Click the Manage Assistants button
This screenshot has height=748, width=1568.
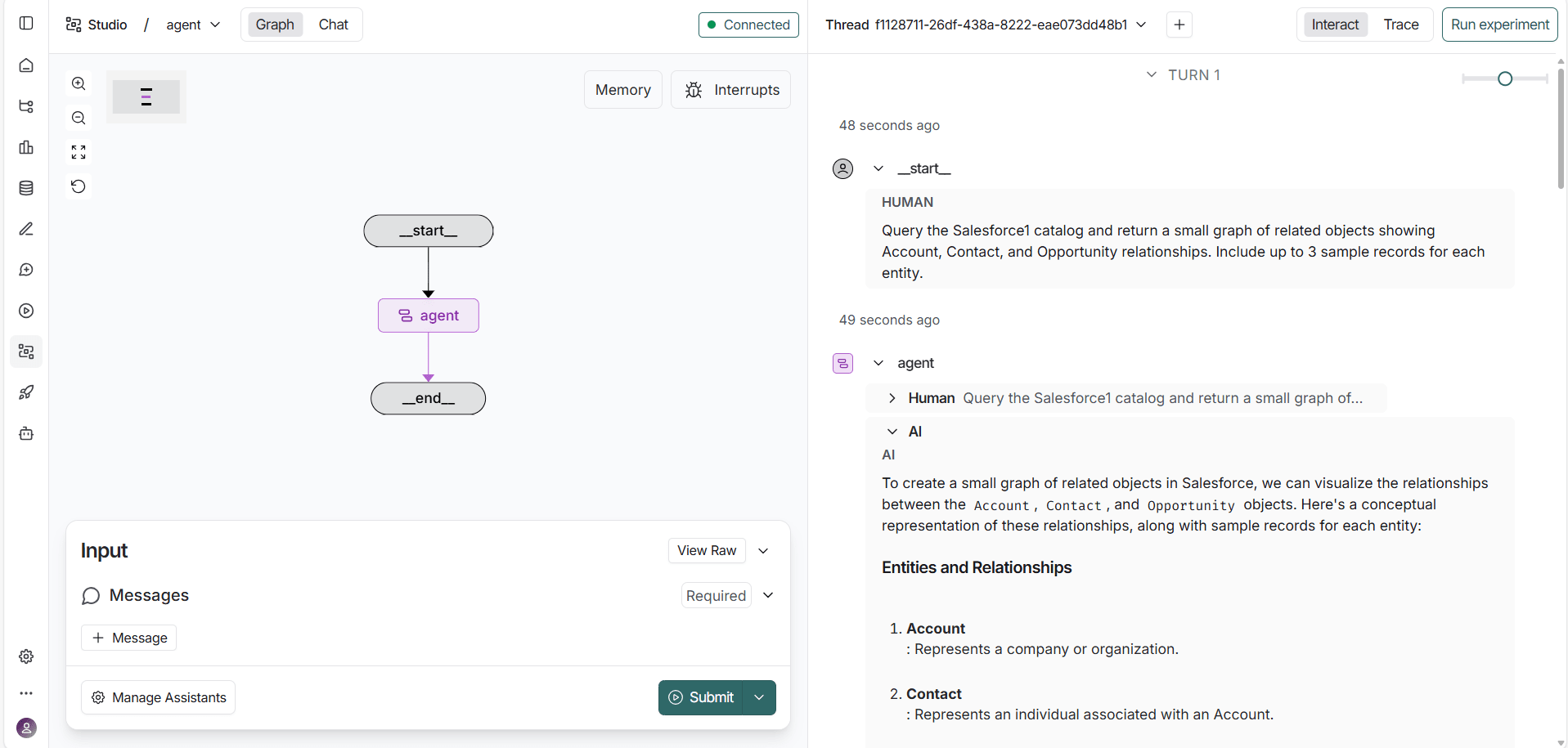coord(159,697)
